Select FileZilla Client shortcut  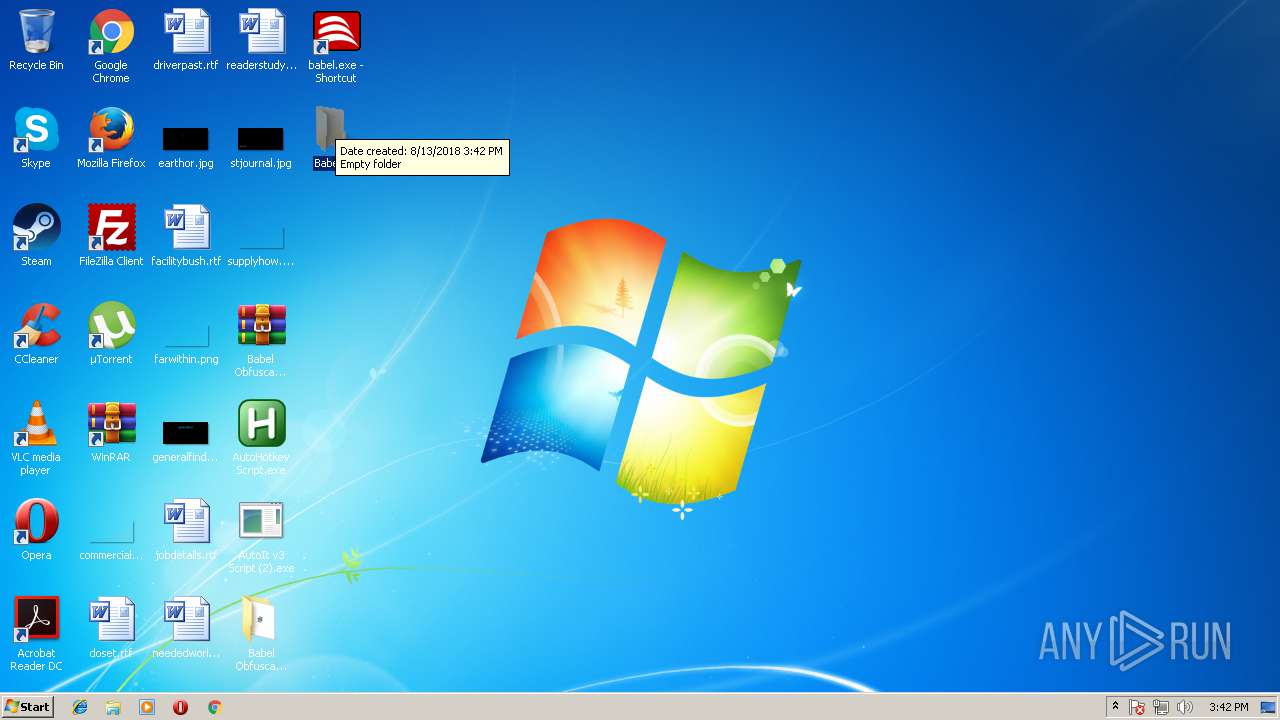pyautogui.click(x=111, y=229)
